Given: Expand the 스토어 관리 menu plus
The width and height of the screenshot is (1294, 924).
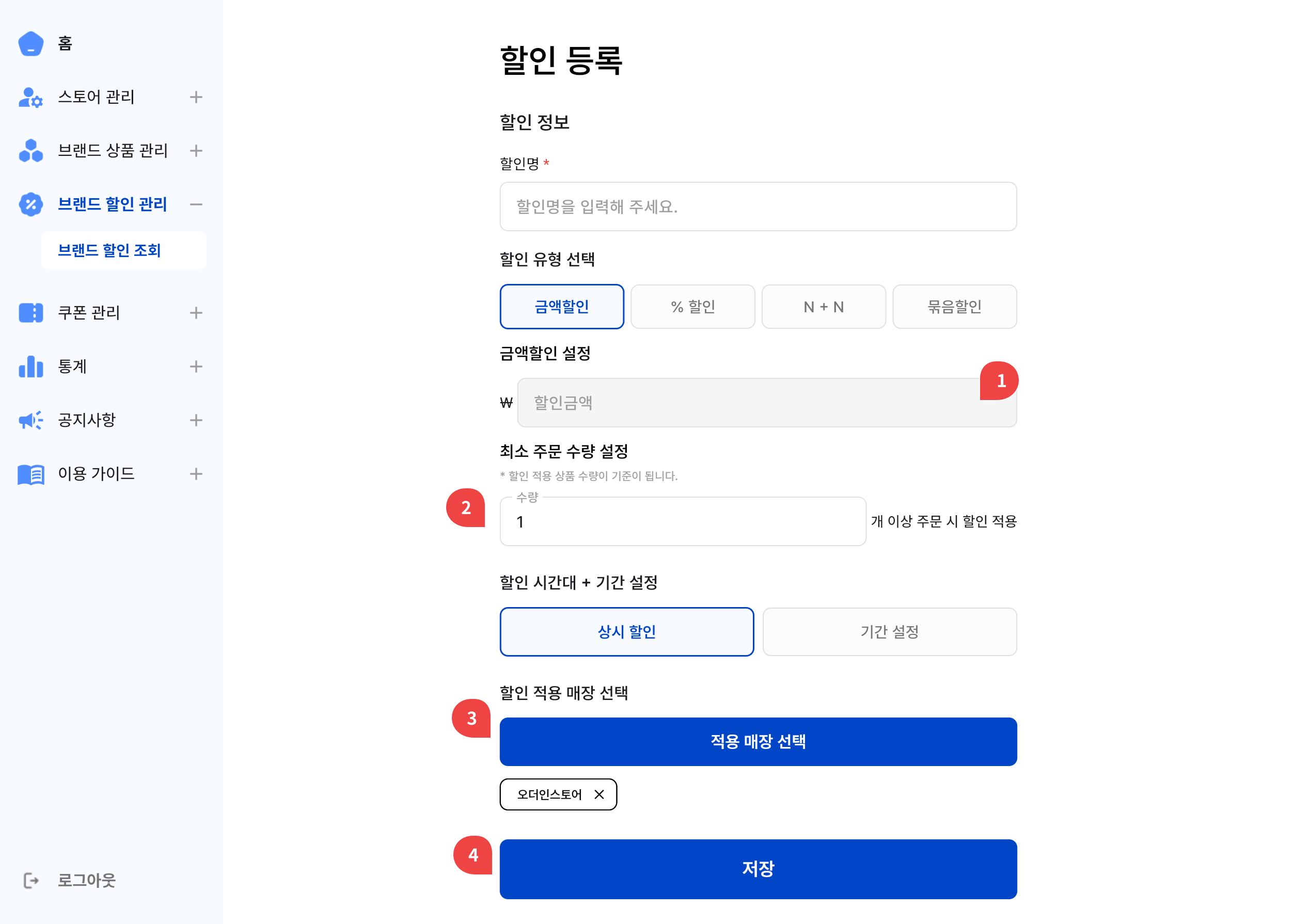Looking at the screenshot, I should pos(196,97).
